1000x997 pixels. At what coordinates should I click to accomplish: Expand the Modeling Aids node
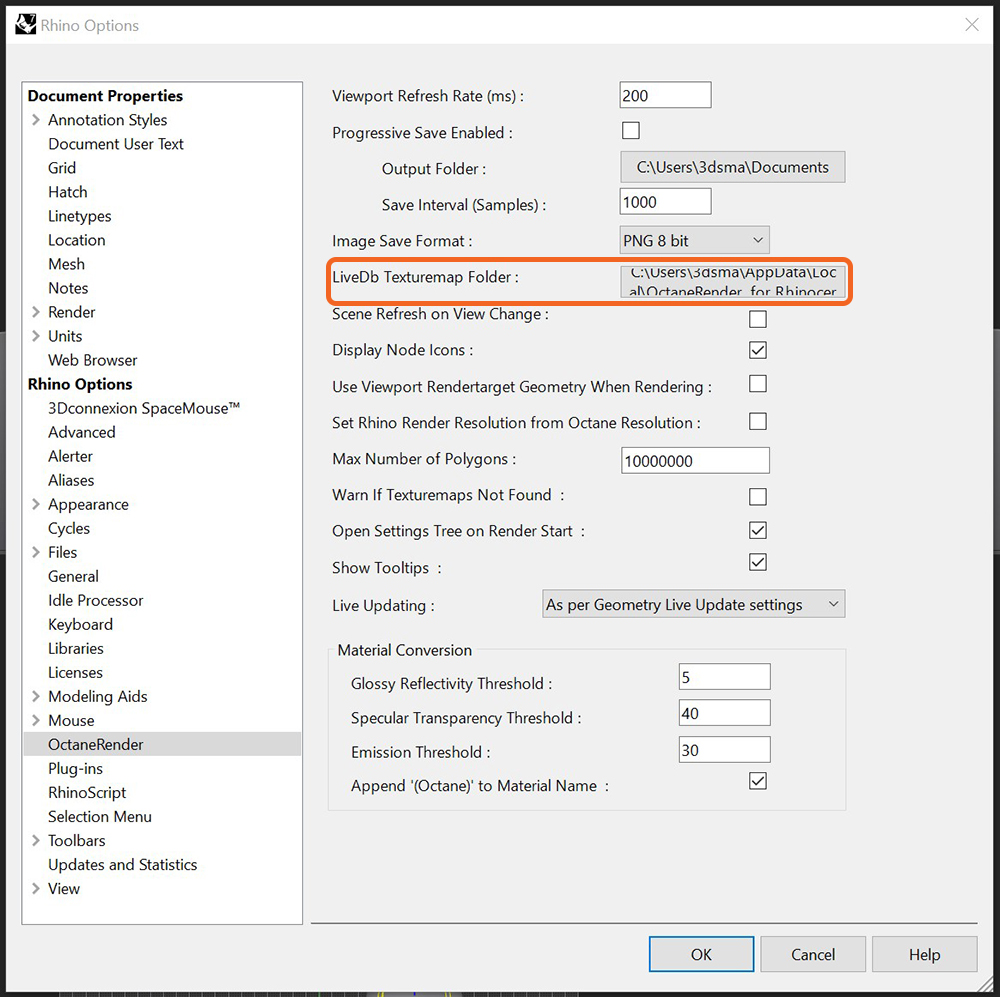click(x=36, y=697)
